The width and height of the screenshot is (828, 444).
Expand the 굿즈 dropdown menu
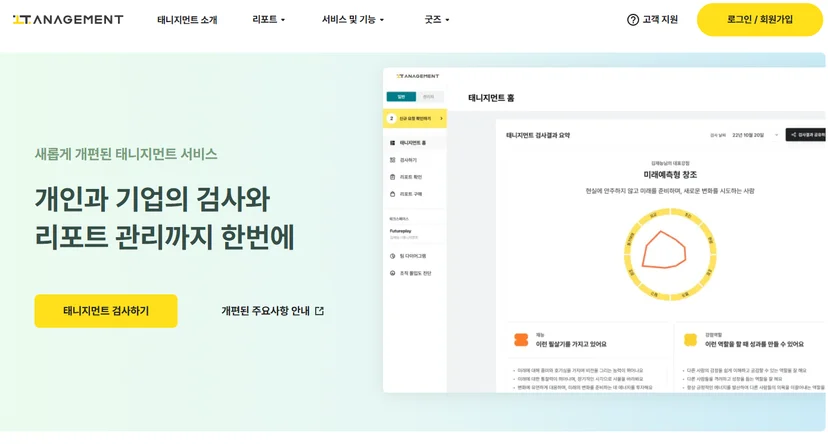pyautogui.click(x=437, y=20)
